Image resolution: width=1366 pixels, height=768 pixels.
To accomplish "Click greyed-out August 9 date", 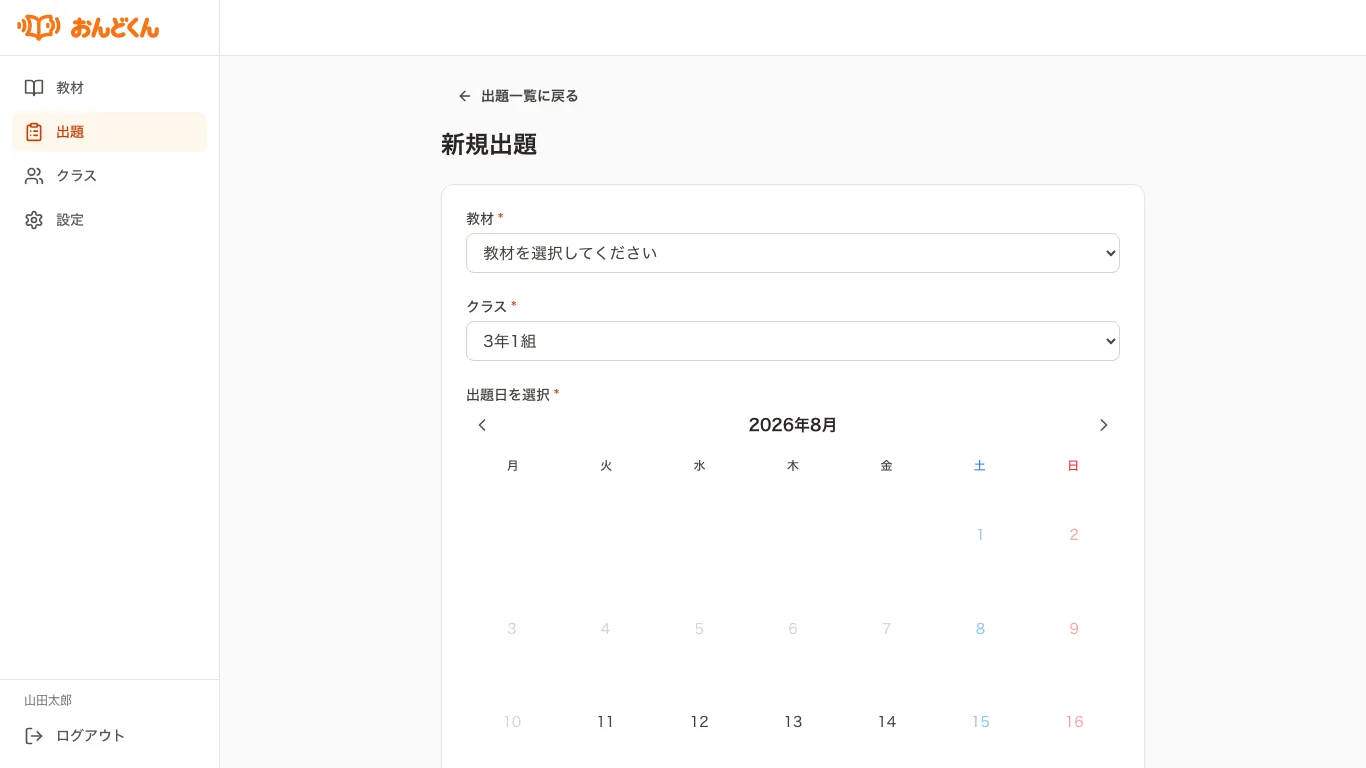I will click(x=1074, y=629).
